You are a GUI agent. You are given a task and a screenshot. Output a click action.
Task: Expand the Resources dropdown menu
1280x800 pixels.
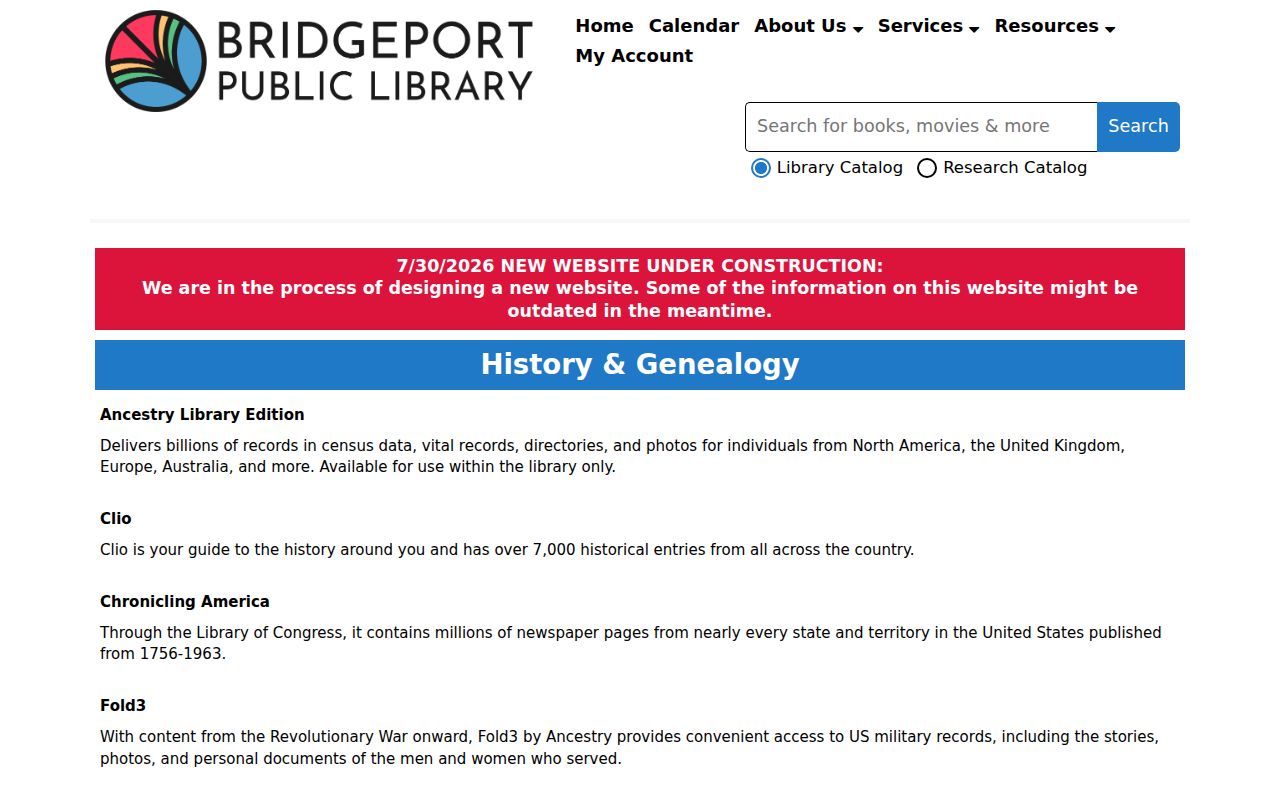1054,26
